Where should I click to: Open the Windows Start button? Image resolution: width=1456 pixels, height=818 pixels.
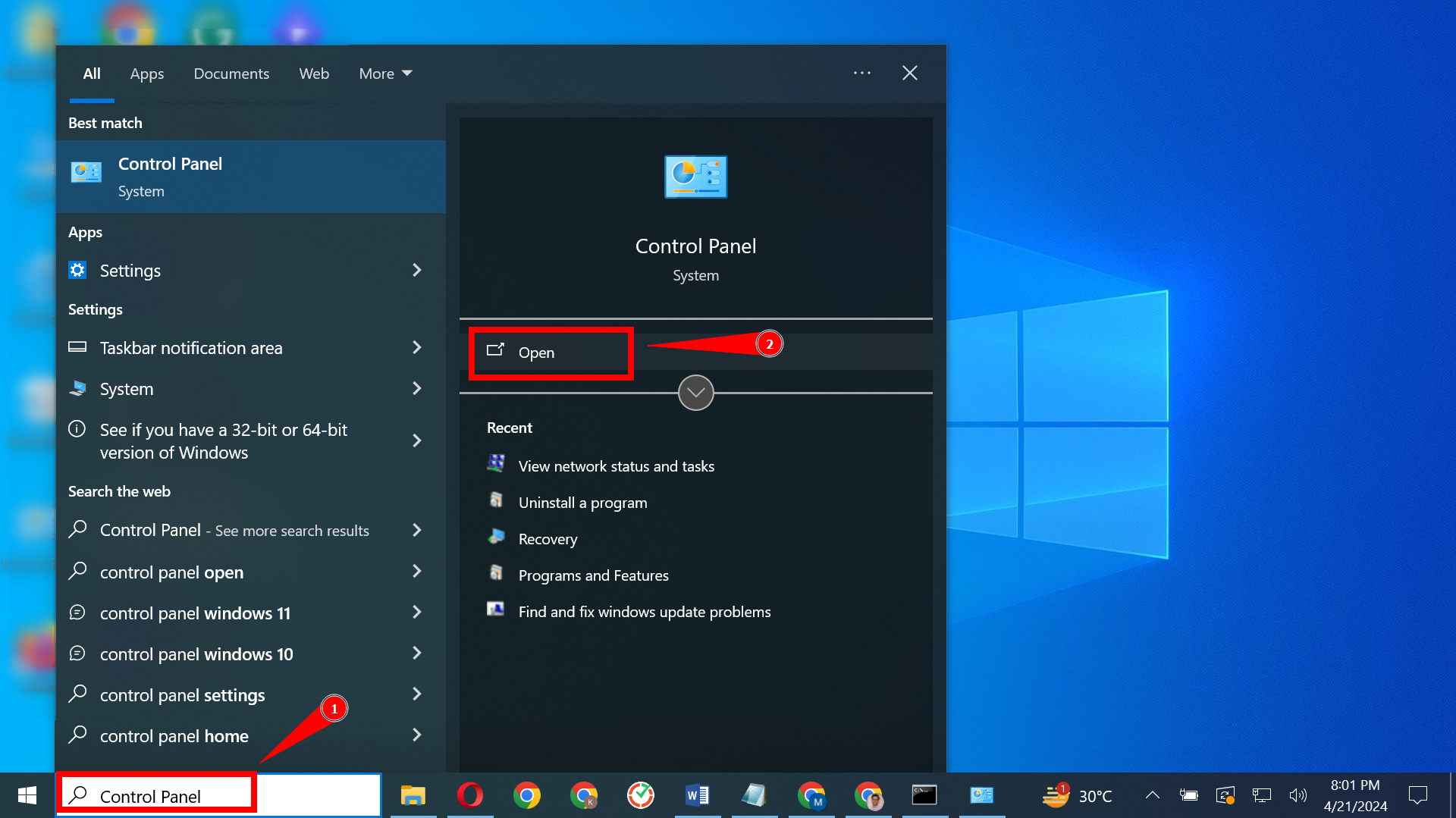click(x=27, y=795)
